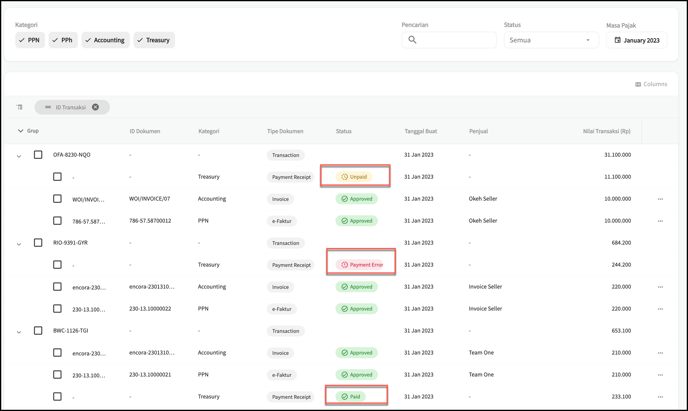Click the Payment Error status badge
The width and height of the screenshot is (688, 411).
click(x=361, y=265)
